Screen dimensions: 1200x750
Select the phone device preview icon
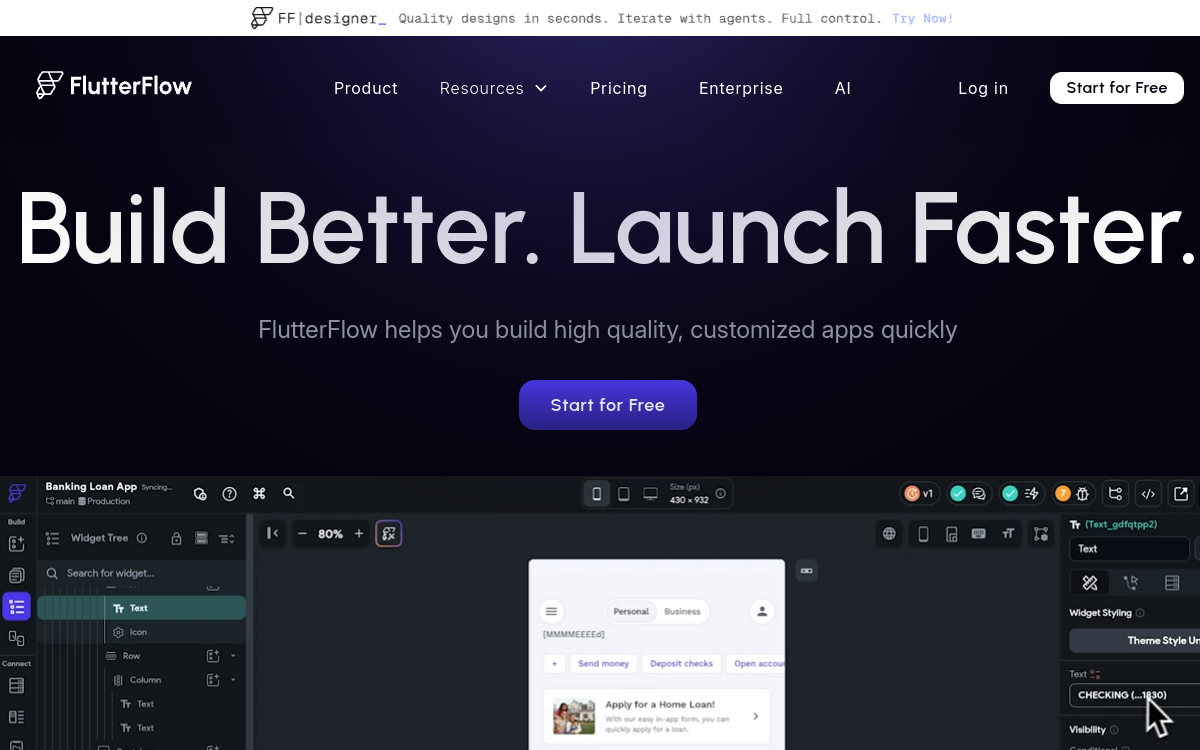[x=597, y=494]
